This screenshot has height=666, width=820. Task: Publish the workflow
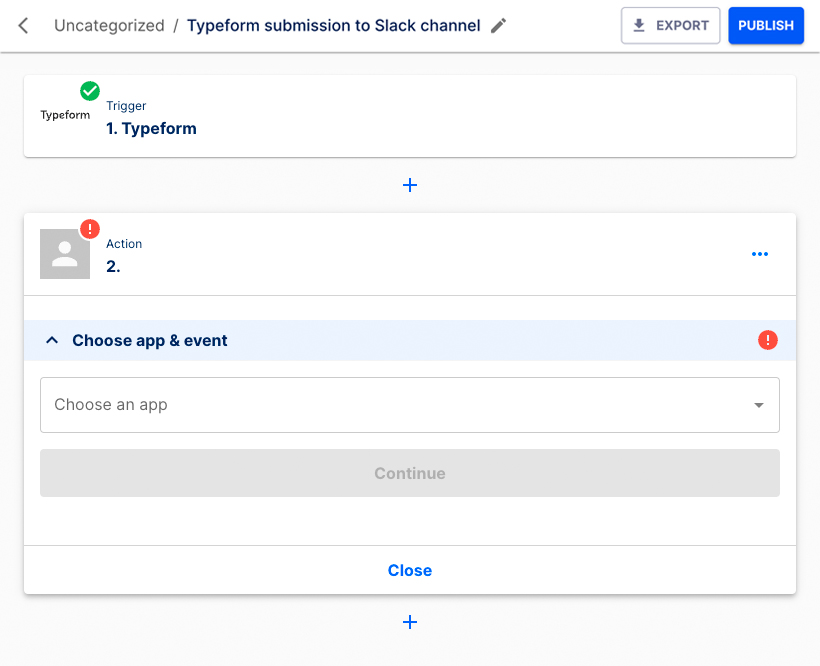tap(766, 25)
